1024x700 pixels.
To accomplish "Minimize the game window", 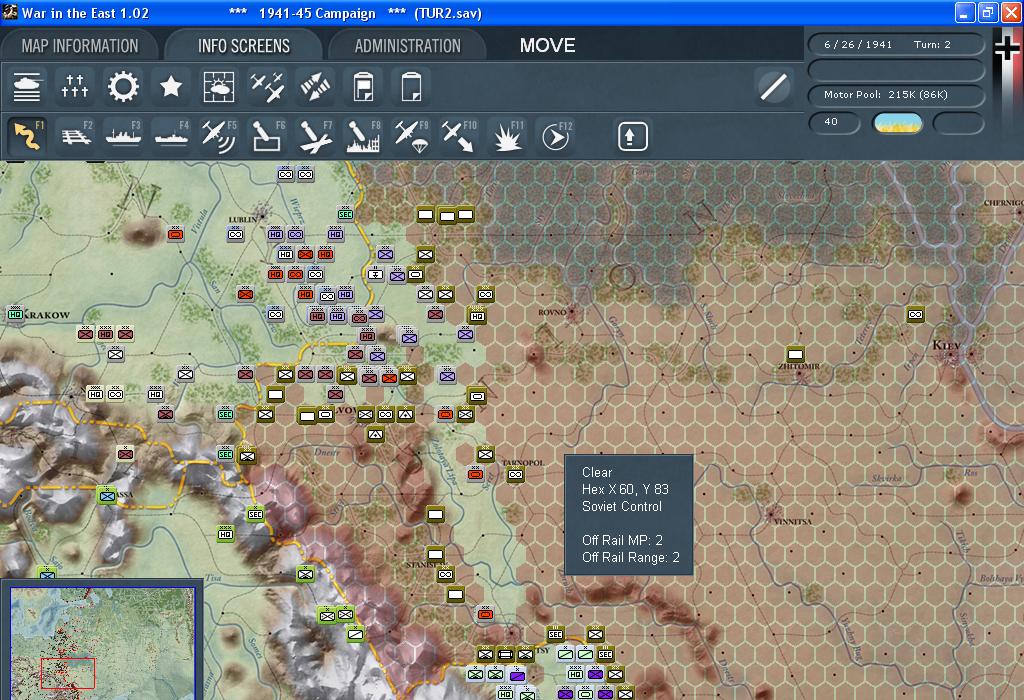I will (x=965, y=12).
